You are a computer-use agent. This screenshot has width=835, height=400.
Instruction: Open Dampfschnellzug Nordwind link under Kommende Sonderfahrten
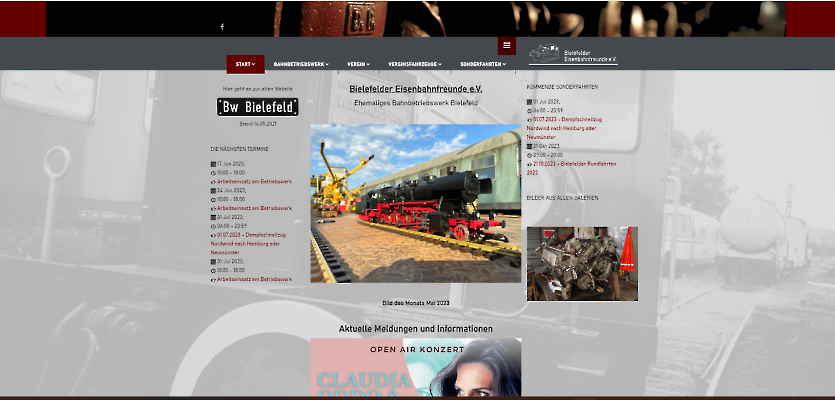coord(564,128)
